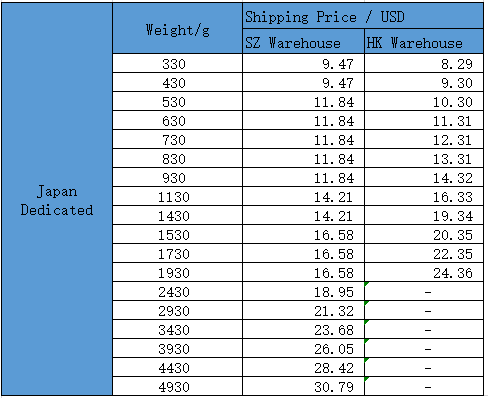This screenshot has width=488, height=398.
Task: Select the Shipping Price / USD header
Action: (363, 16)
